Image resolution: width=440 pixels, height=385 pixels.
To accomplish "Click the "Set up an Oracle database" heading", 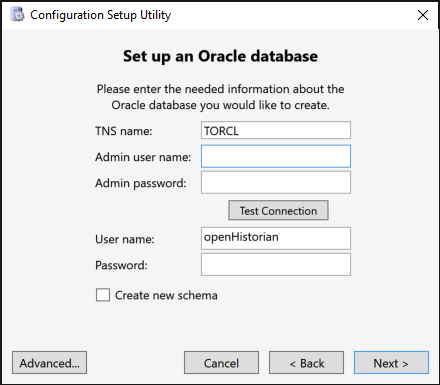I will click(220, 56).
